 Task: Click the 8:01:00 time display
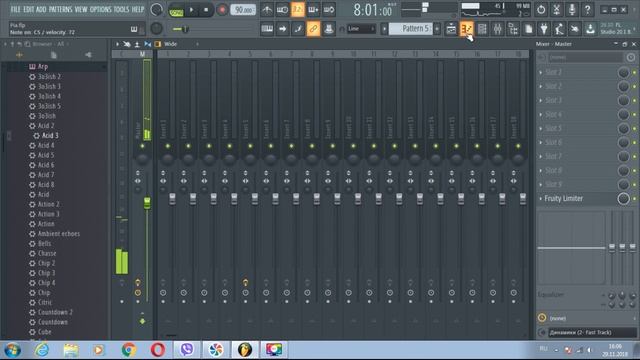[373, 10]
